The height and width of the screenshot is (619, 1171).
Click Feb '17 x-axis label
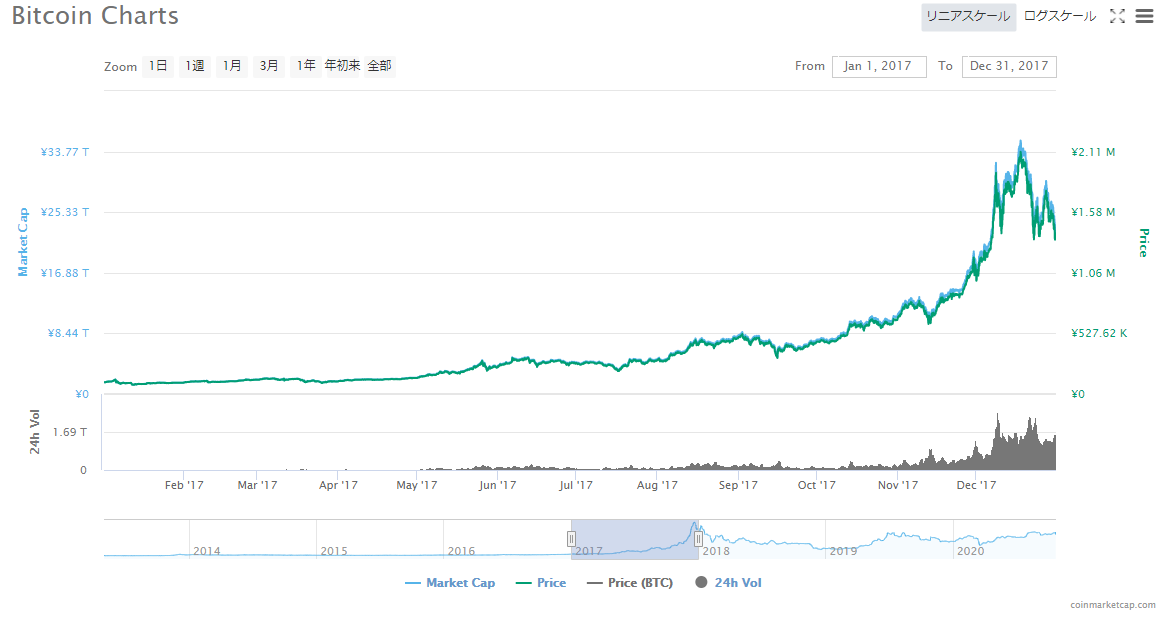(x=184, y=485)
